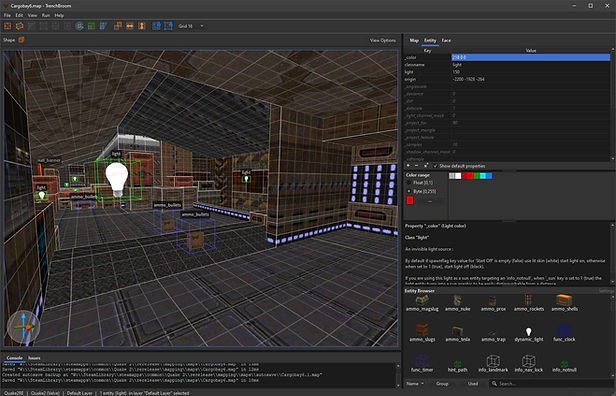Activate the Shear objects tool

103,26
